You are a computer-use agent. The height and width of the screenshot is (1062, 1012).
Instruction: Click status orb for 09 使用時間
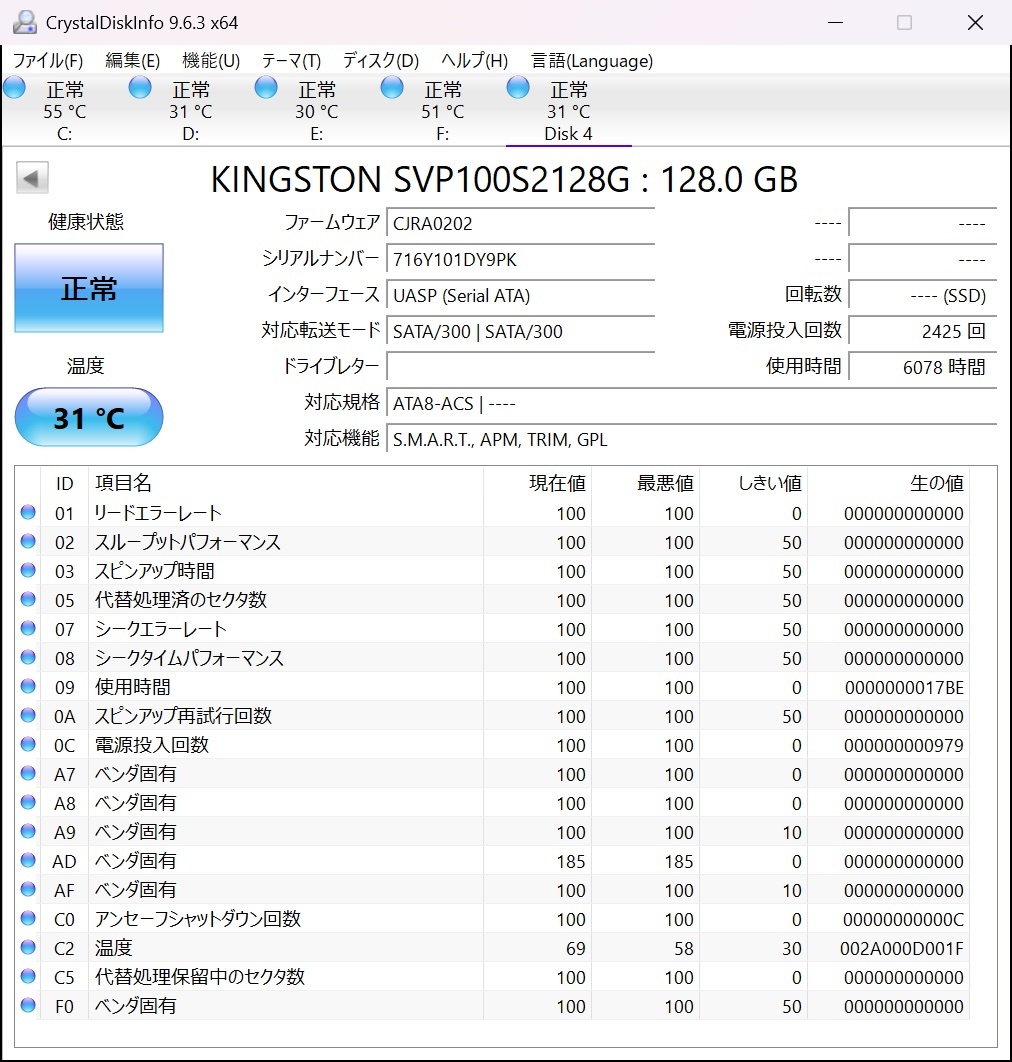tap(28, 686)
